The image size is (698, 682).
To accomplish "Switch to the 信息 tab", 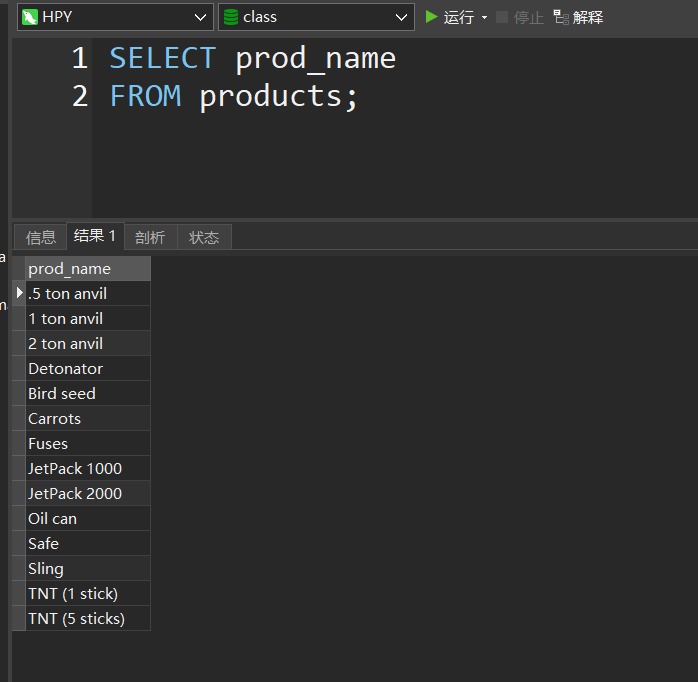I will tap(41, 237).
